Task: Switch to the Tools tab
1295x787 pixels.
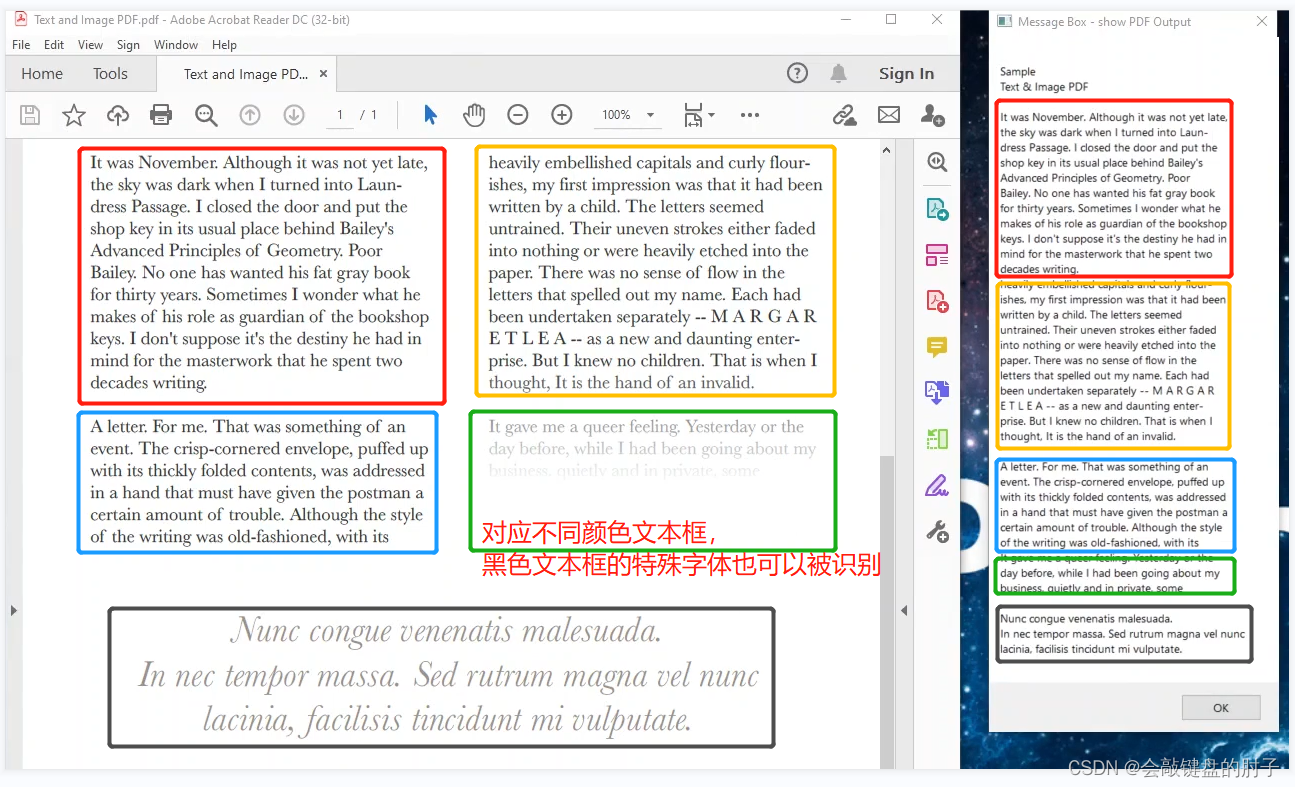Action: click(110, 74)
